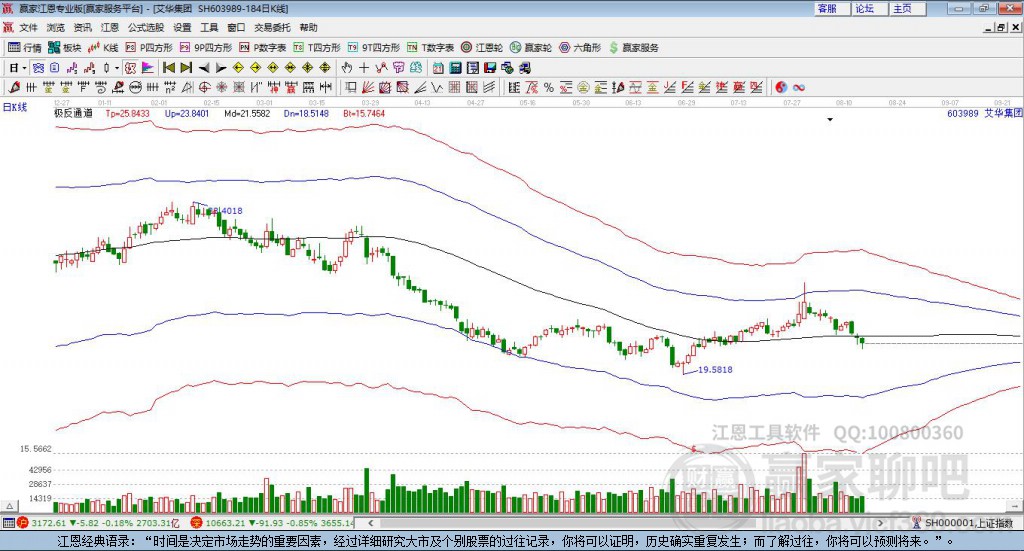This screenshot has width=1024, height=551.
Task: Click the bottom-left grid icon in status bar
Action: click(x=8, y=523)
